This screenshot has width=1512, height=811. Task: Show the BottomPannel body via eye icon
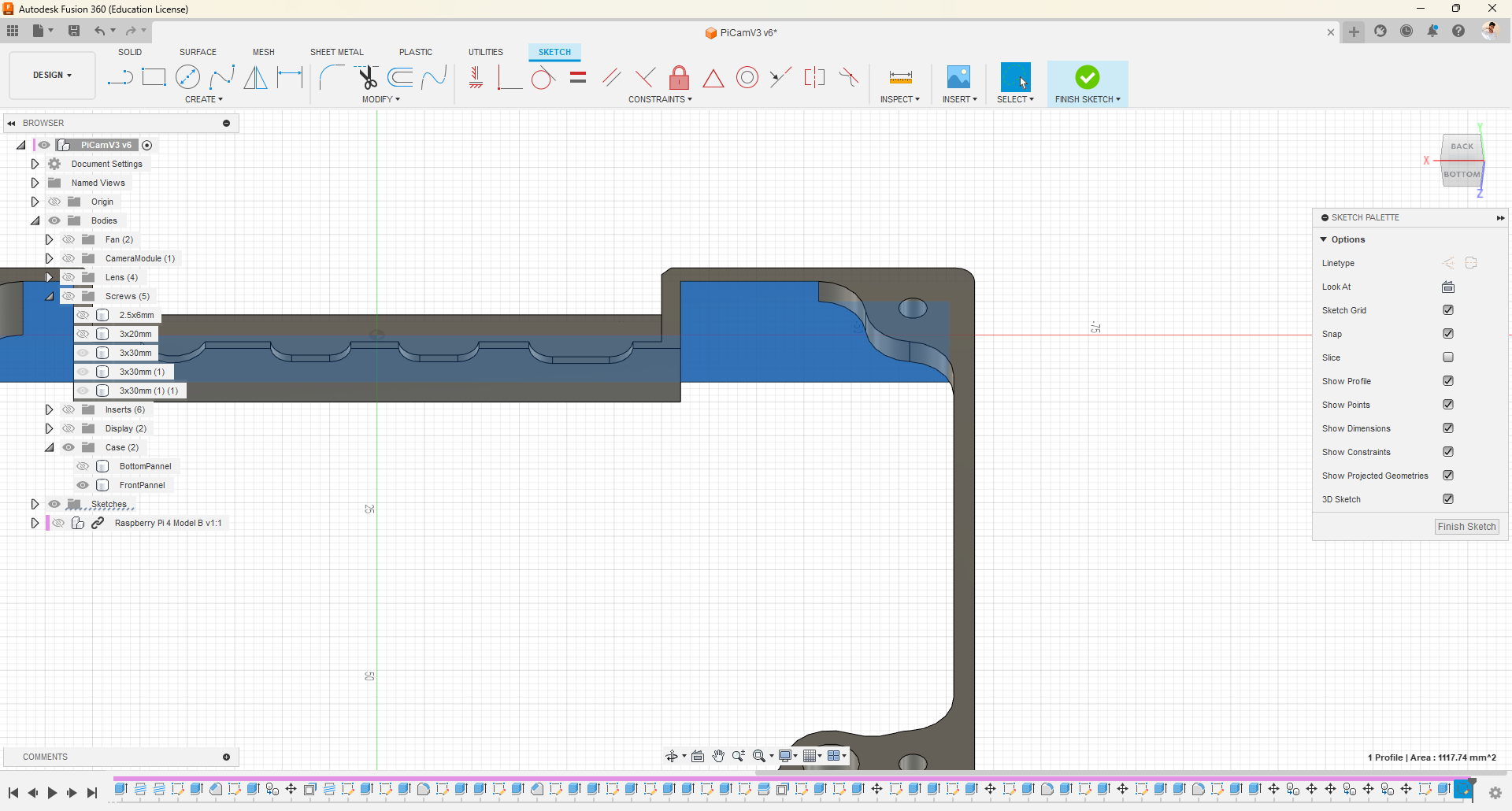point(83,466)
